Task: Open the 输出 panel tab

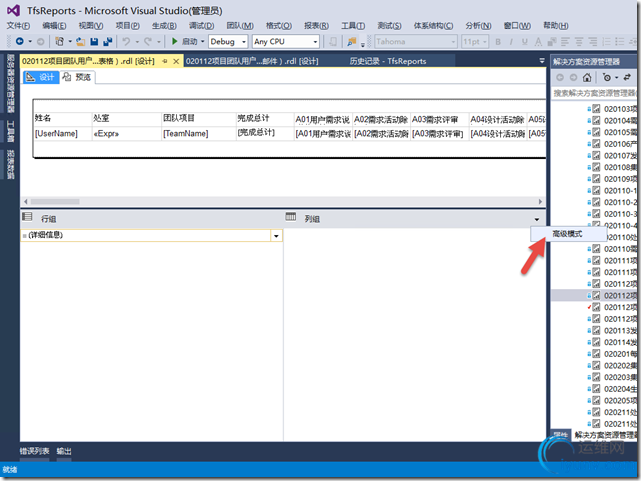Action: (64, 451)
